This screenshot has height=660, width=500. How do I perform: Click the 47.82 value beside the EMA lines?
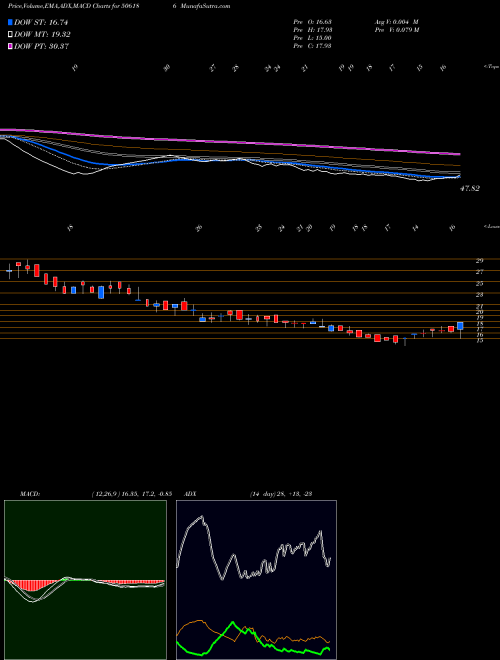[x=469, y=189]
